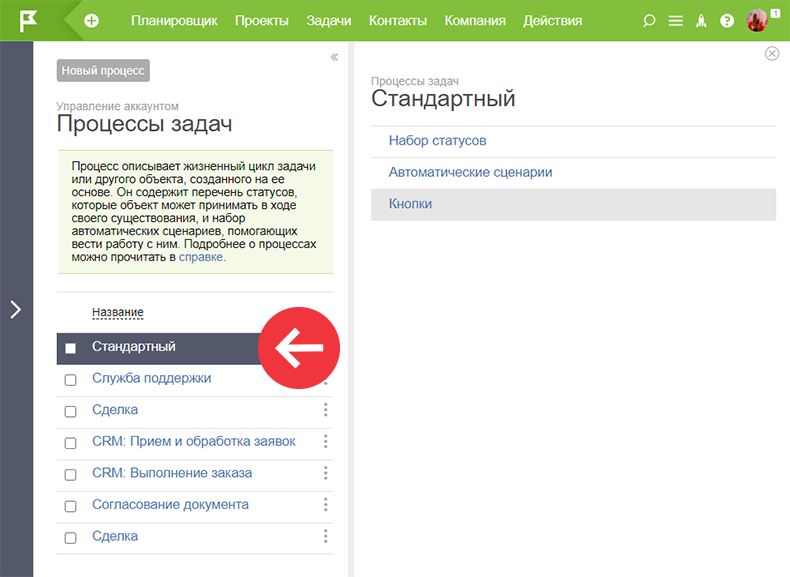Open three-dots menu for CRM: Выполнение заказа
790x577 pixels.
coord(325,473)
